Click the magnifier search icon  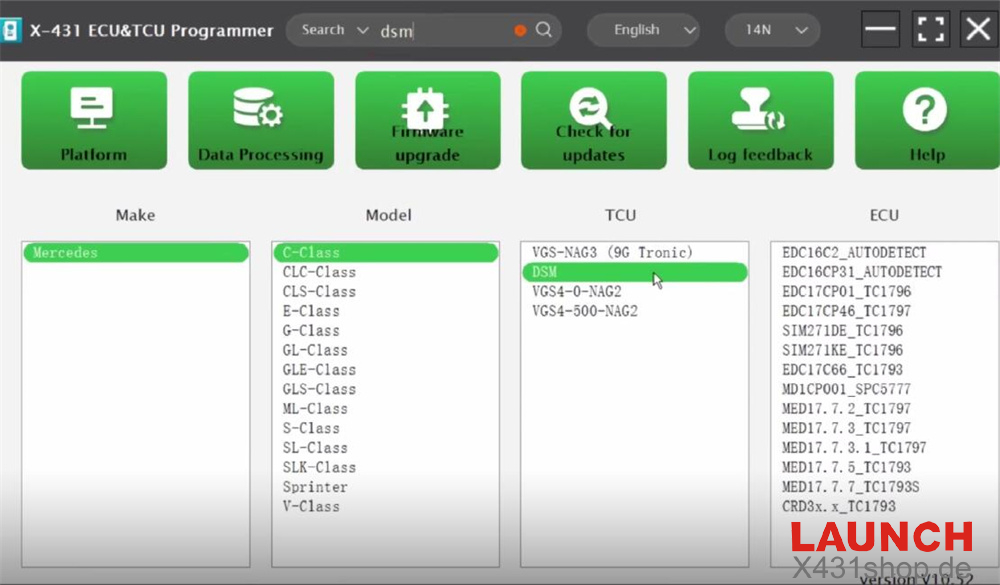544,30
